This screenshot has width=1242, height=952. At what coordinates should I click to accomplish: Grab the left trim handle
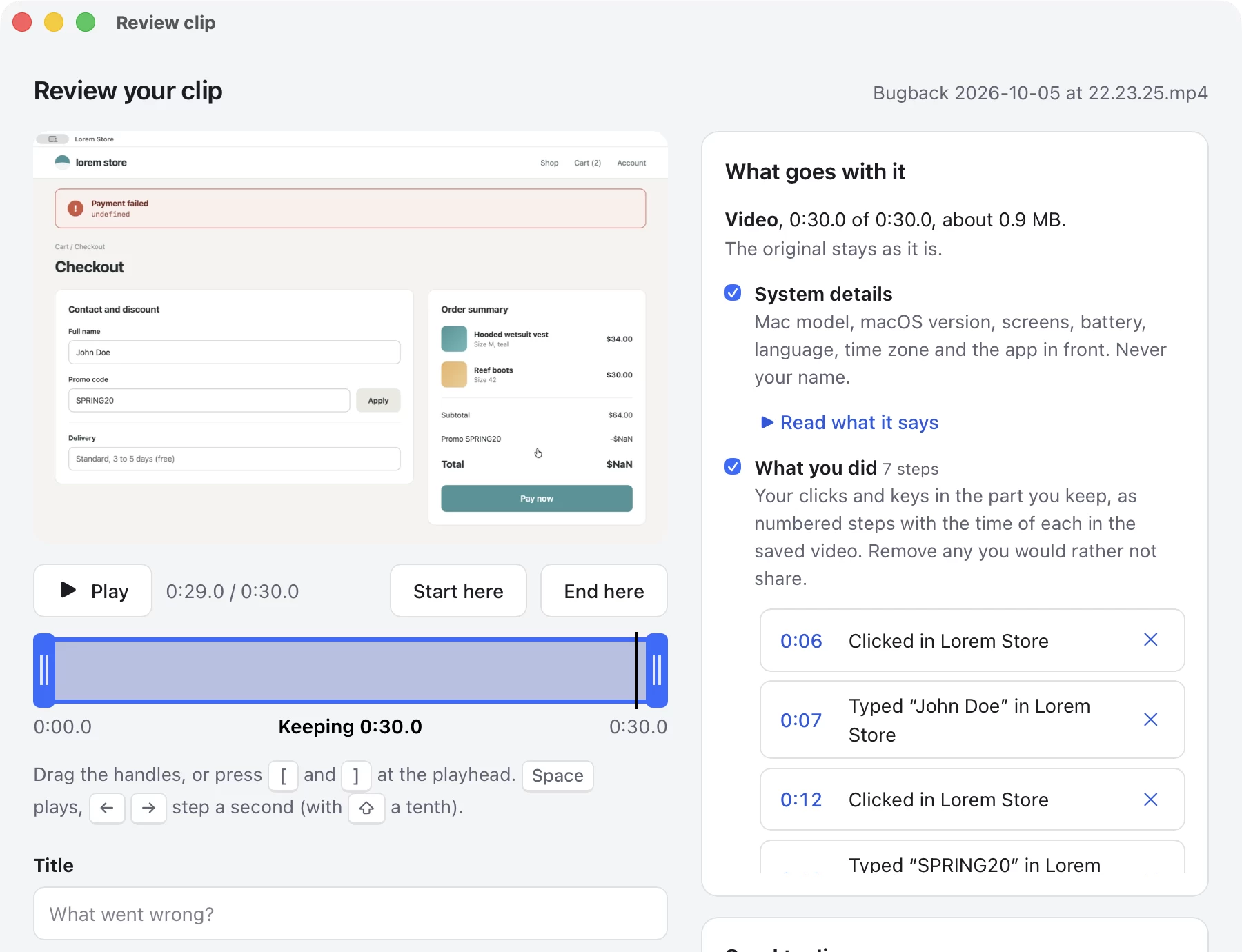44,671
